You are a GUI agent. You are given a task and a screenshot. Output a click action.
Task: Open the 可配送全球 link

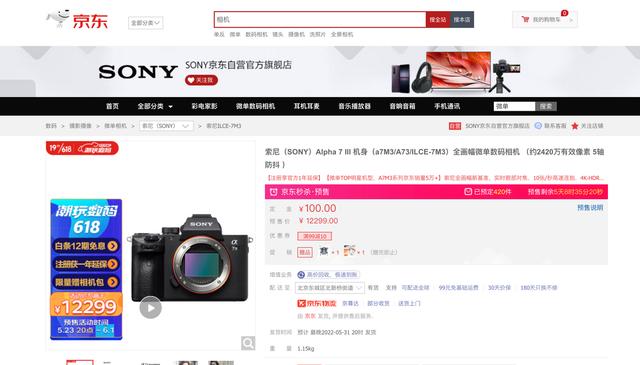point(415,288)
